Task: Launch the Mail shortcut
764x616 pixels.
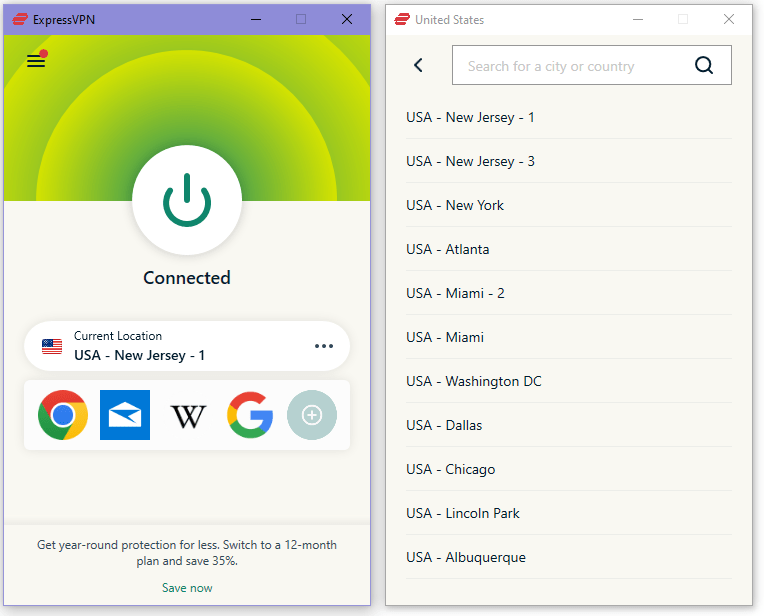Action: click(125, 415)
